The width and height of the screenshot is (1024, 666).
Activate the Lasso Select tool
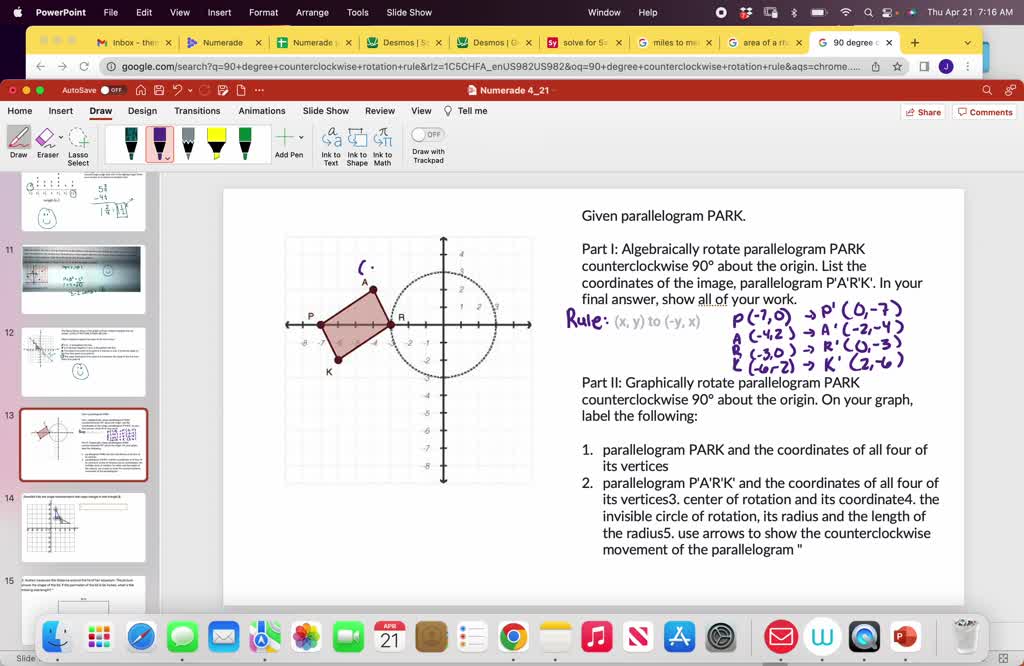coord(78,146)
